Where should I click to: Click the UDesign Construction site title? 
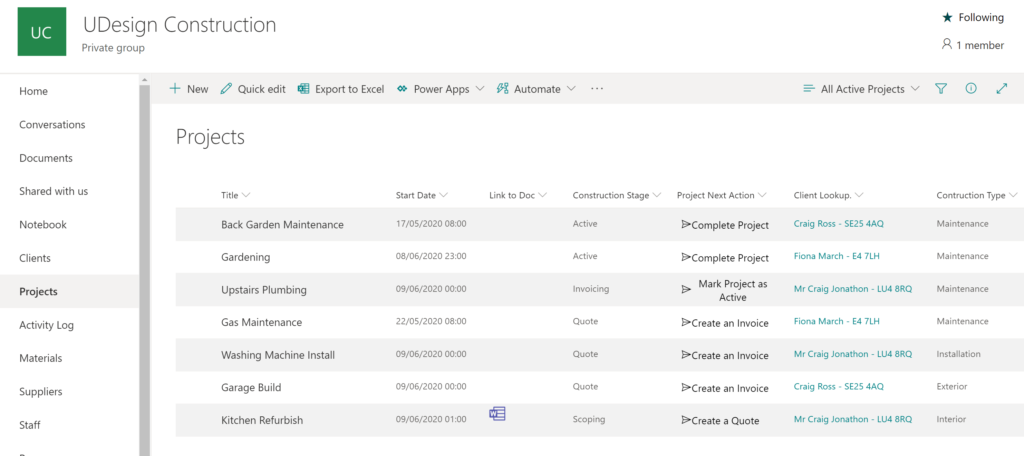point(180,25)
